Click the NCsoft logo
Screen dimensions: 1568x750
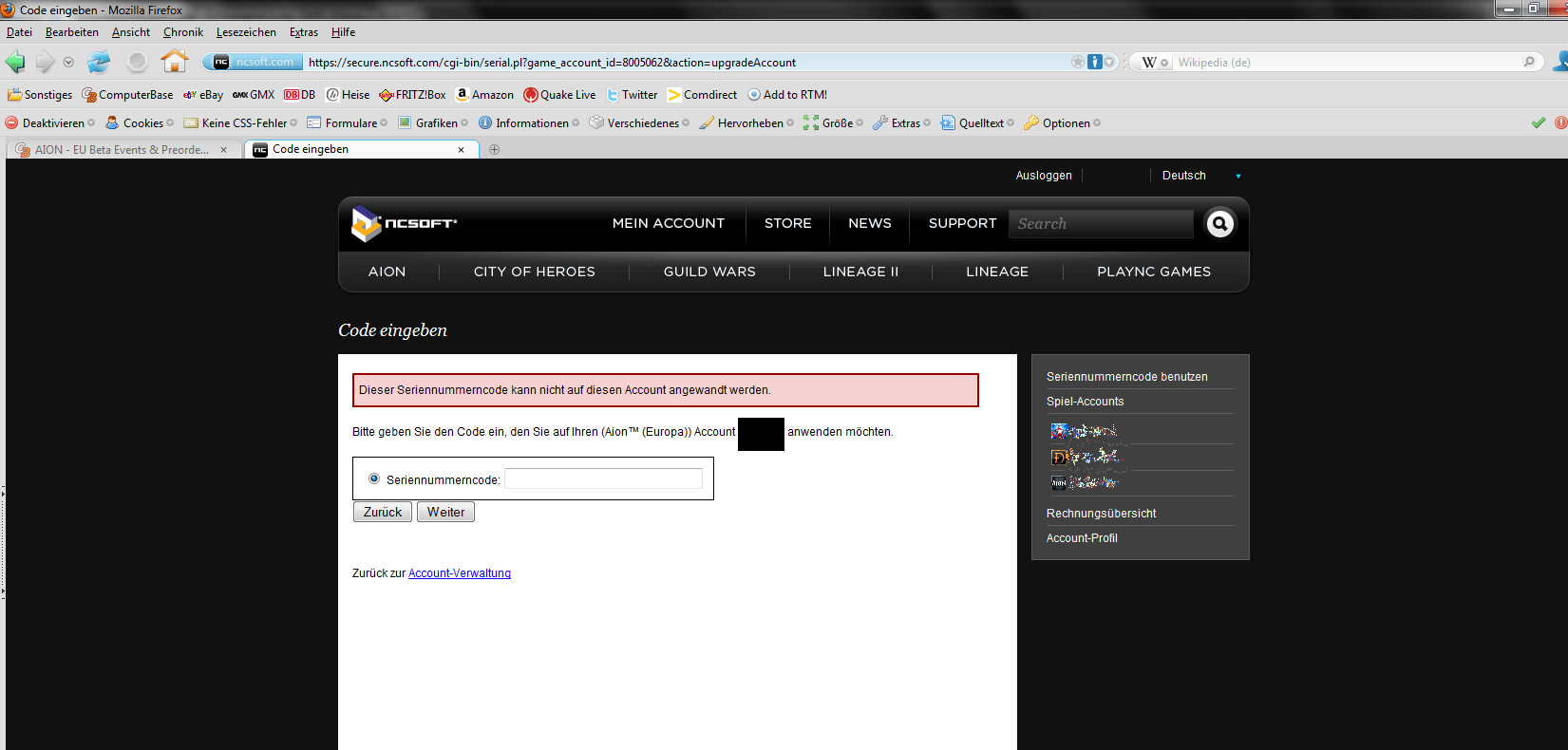point(405,224)
